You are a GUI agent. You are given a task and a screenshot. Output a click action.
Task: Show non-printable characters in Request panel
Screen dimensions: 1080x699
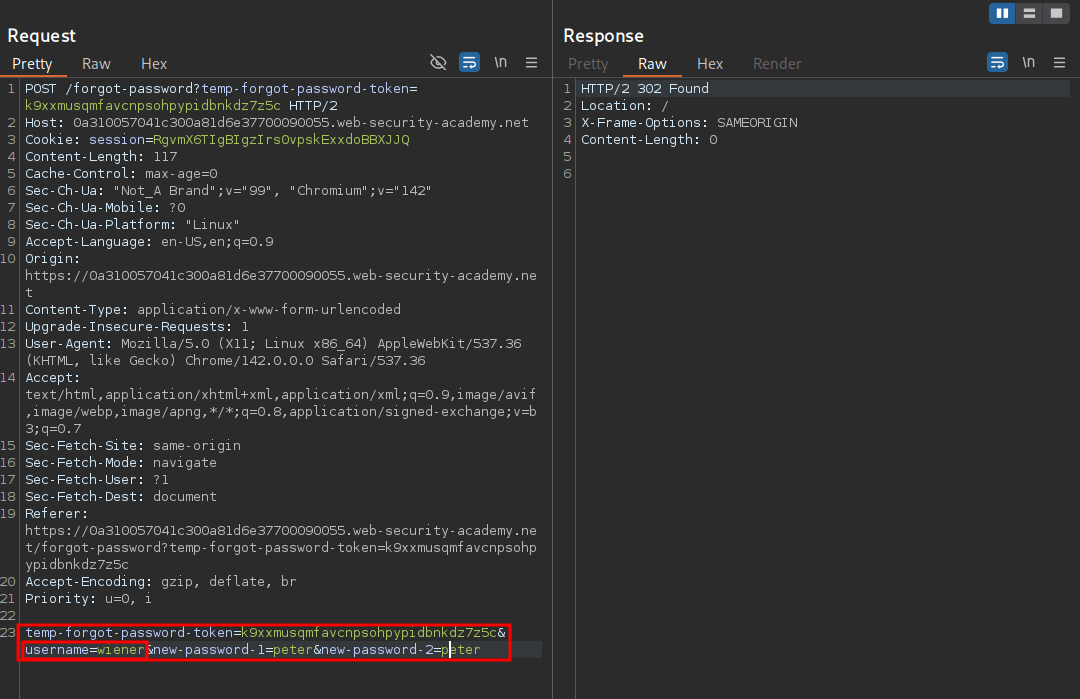[500, 62]
